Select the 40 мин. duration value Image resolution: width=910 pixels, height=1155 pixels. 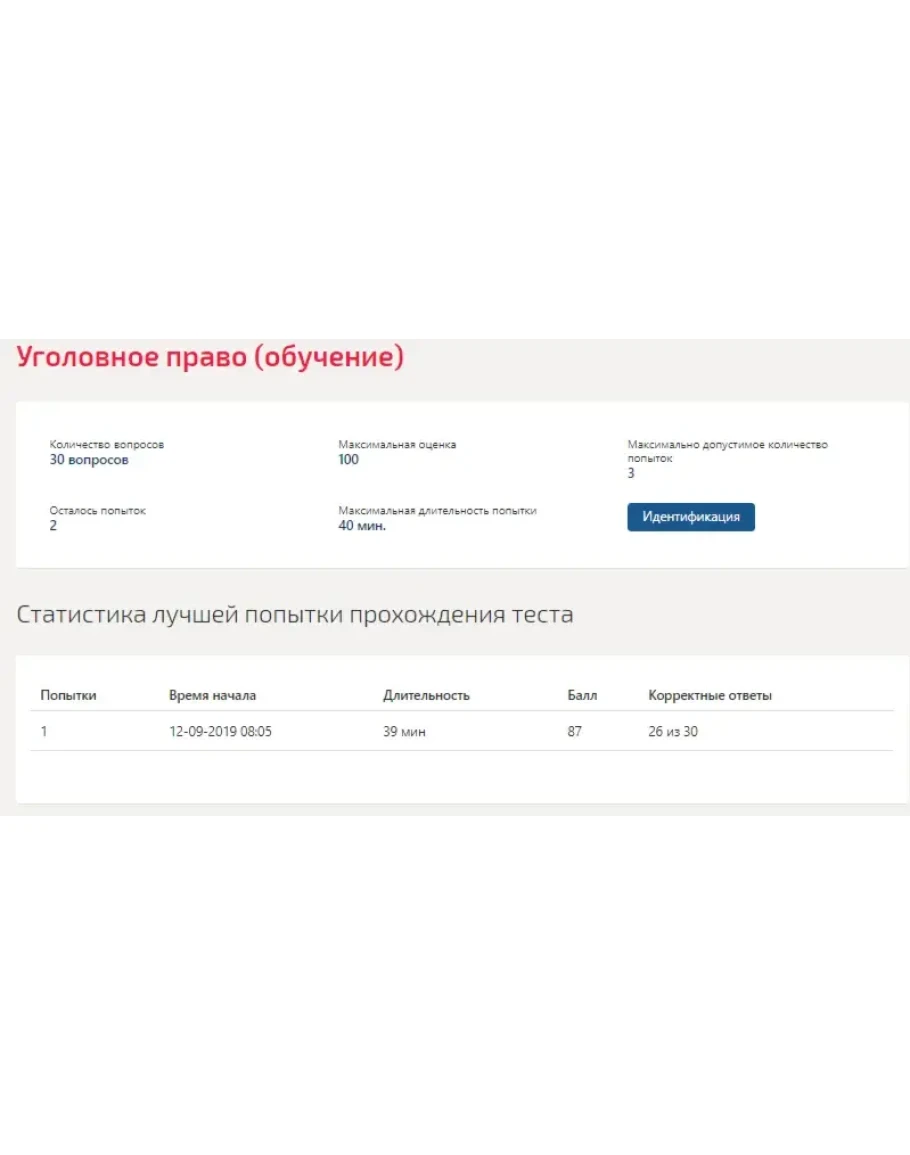[362, 526]
